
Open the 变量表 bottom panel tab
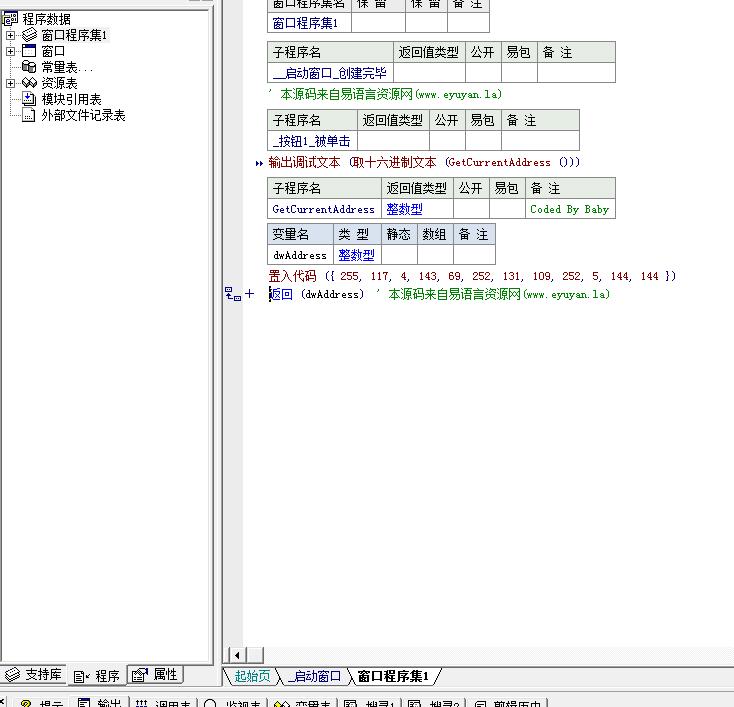[302, 702]
